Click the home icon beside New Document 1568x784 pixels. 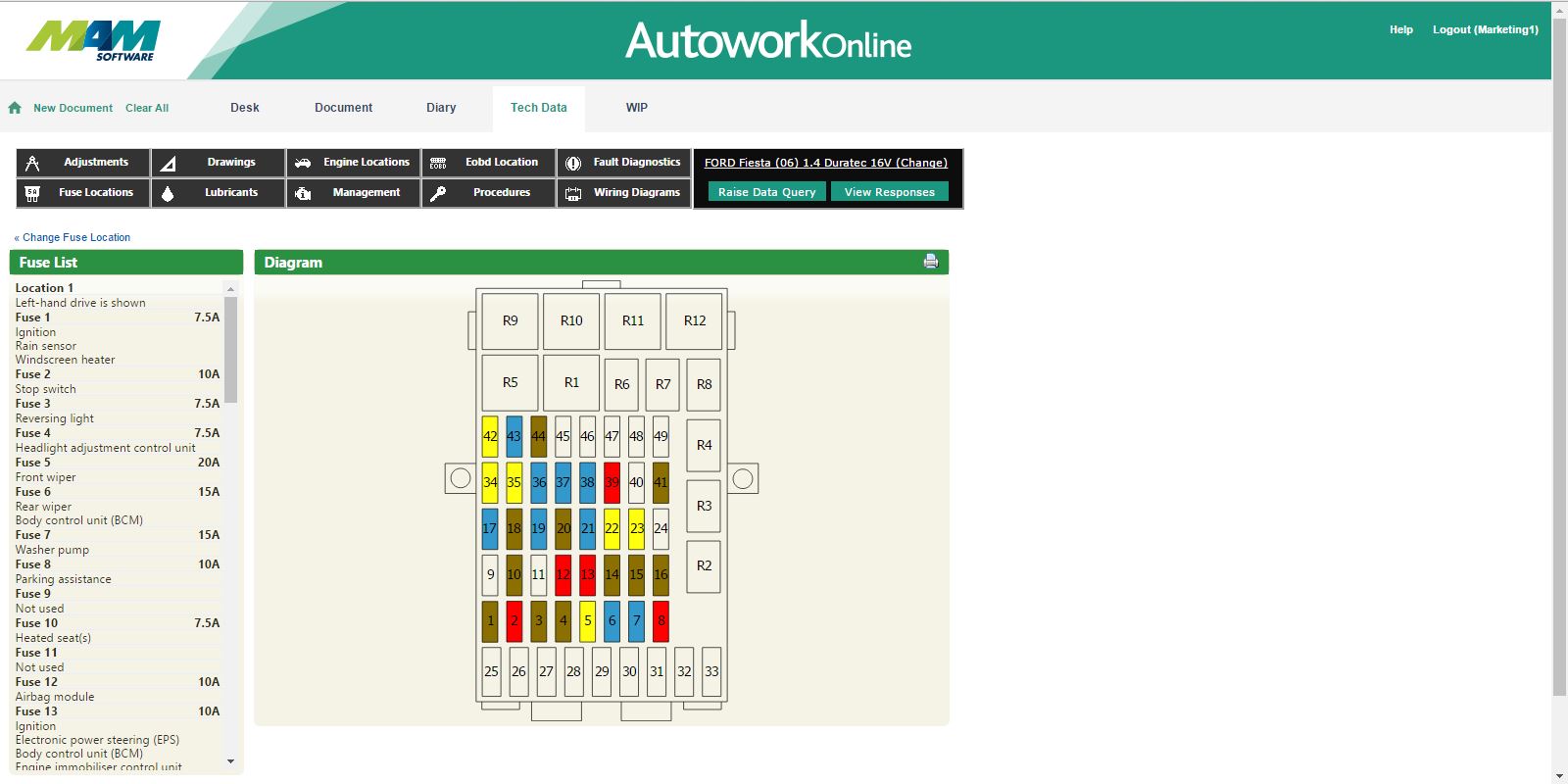pos(15,108)
